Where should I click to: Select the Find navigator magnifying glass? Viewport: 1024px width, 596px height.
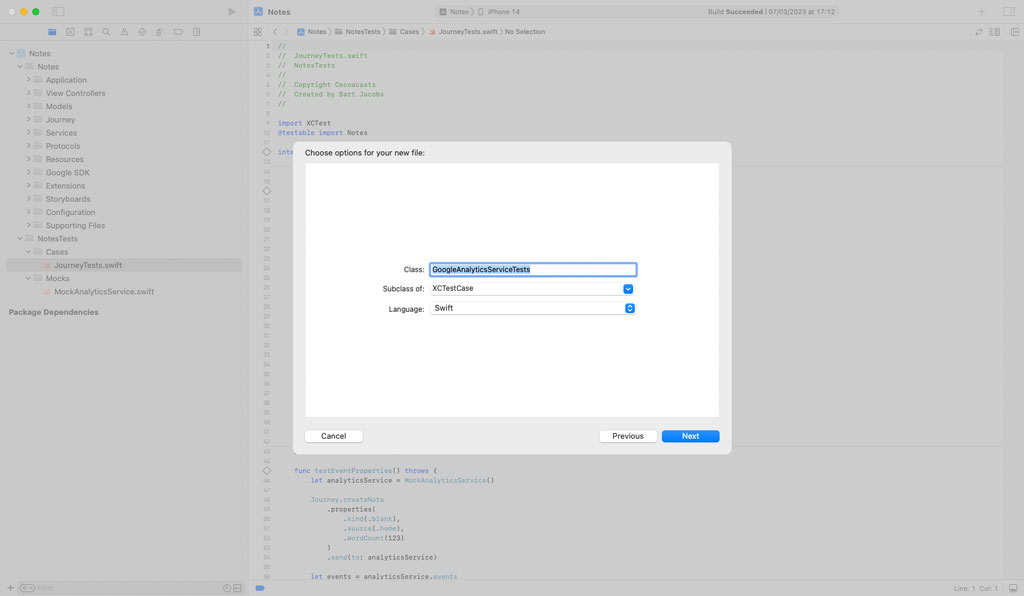coord(106,31)
